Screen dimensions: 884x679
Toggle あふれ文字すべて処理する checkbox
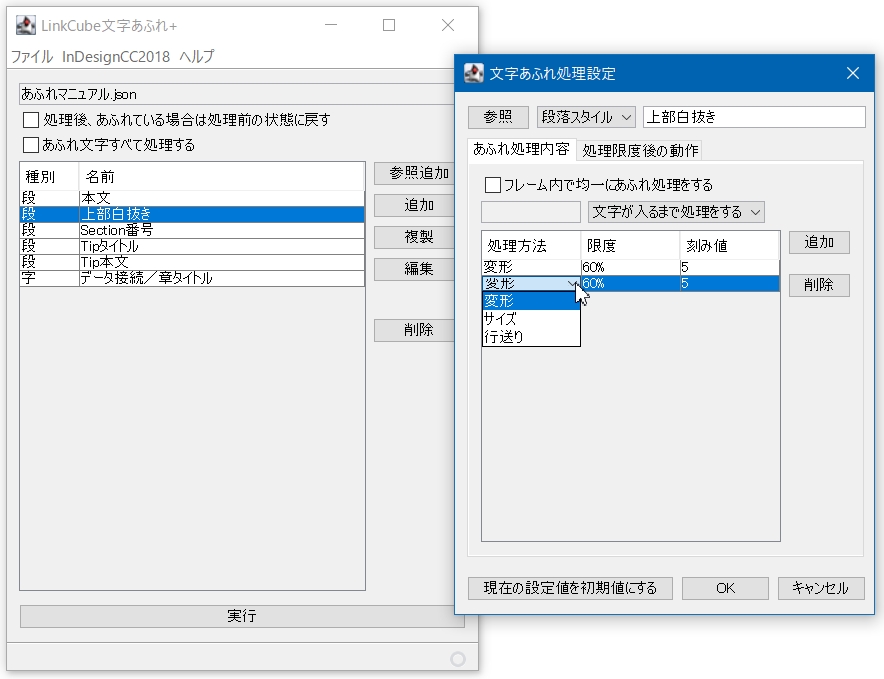(x=32, y=145)
